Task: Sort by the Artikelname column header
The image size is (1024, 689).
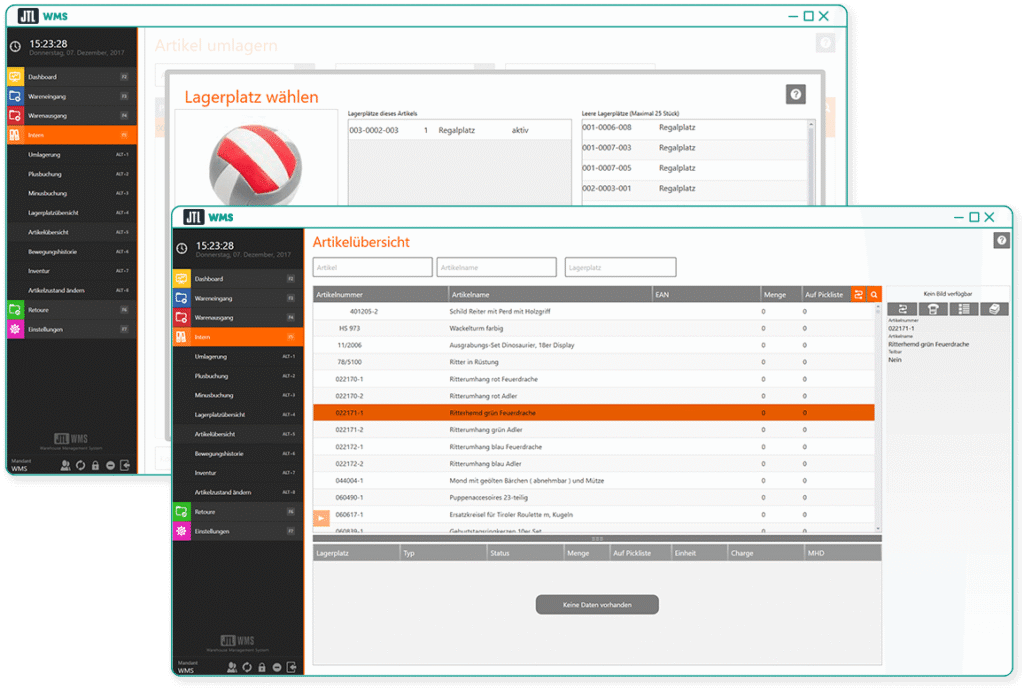Action: click(549, 294)
